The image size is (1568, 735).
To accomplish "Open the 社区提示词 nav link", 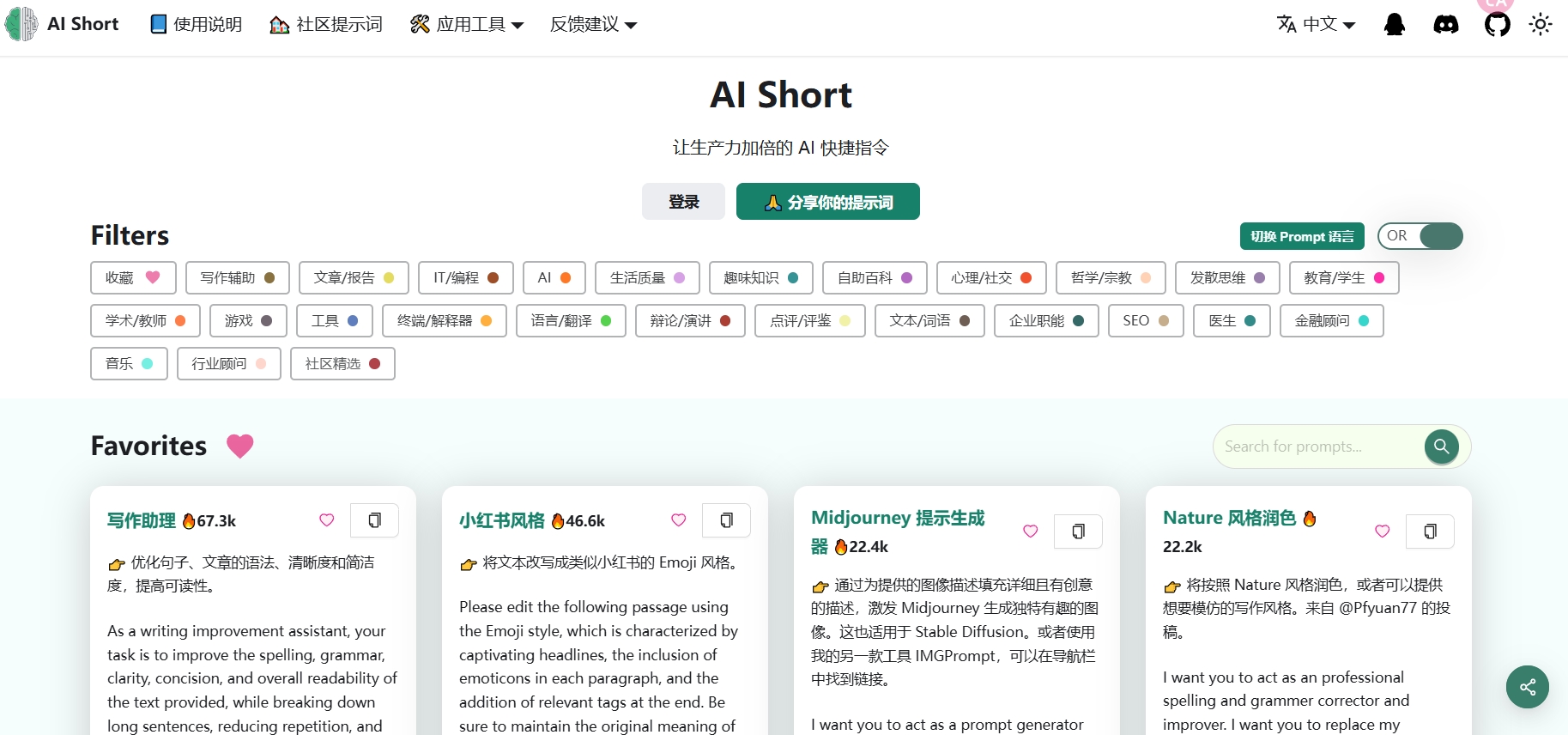I will click(326, 24).
